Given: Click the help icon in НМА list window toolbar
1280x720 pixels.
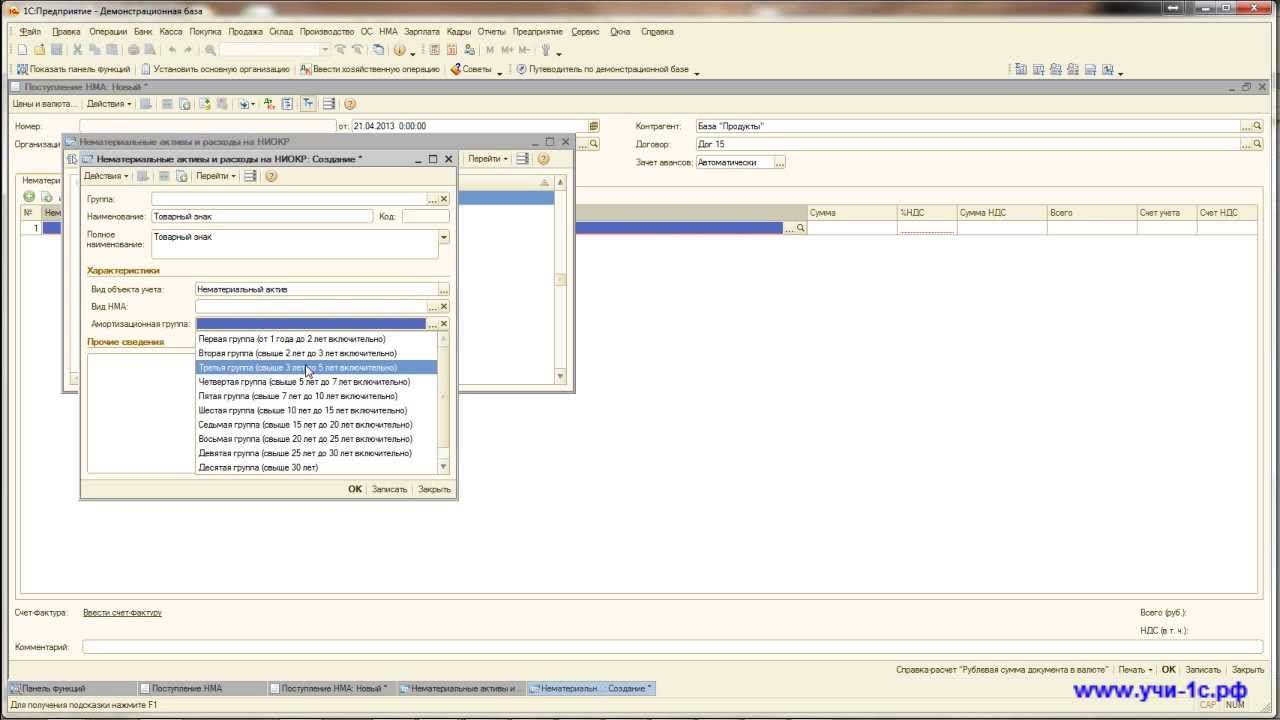Looking at the screenshot, I should click(x=543, y=159).
